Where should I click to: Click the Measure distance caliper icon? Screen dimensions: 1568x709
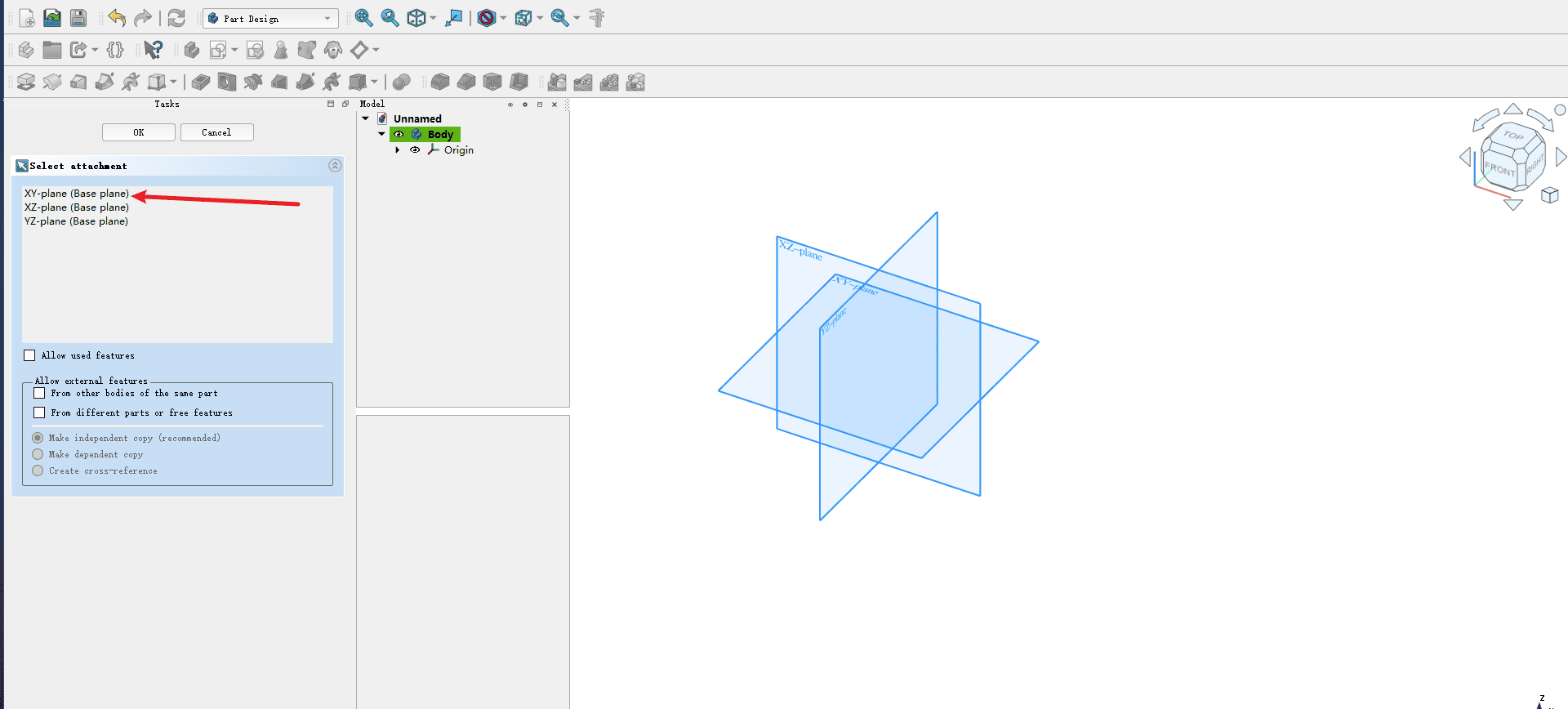(x=597, y=18)
